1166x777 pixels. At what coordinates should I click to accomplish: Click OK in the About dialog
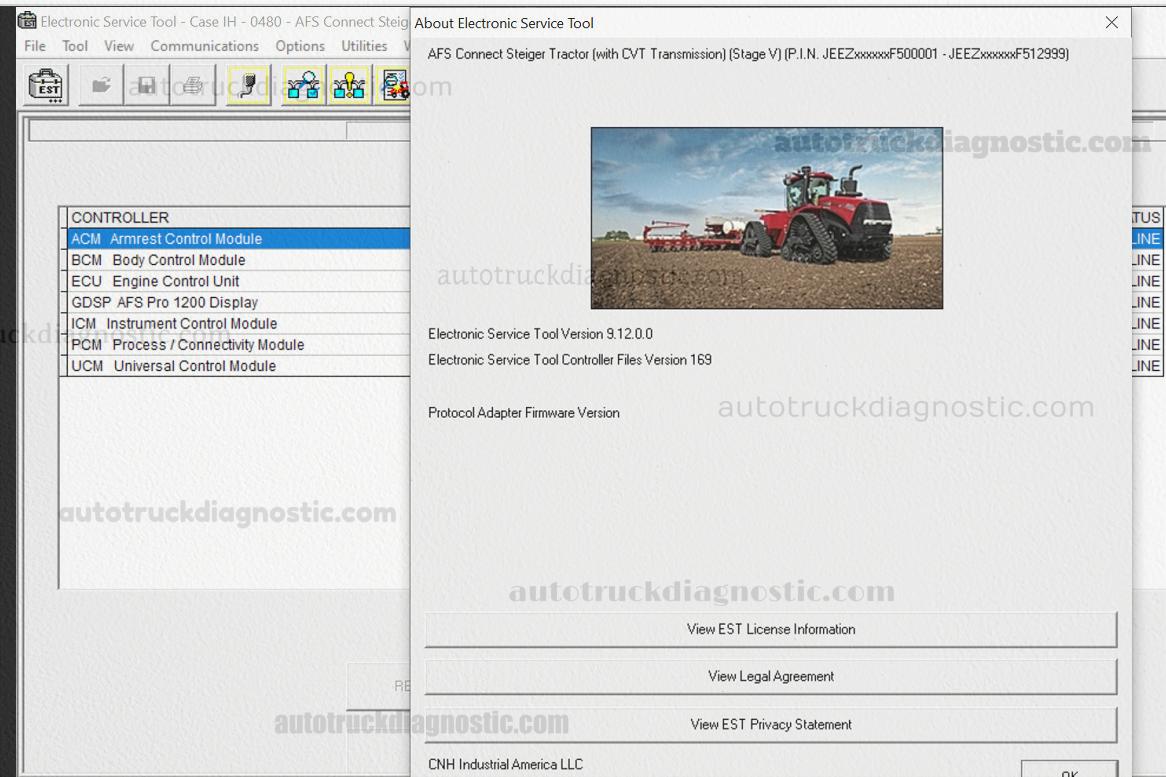pyautogui.click(x=1069, y=769)
